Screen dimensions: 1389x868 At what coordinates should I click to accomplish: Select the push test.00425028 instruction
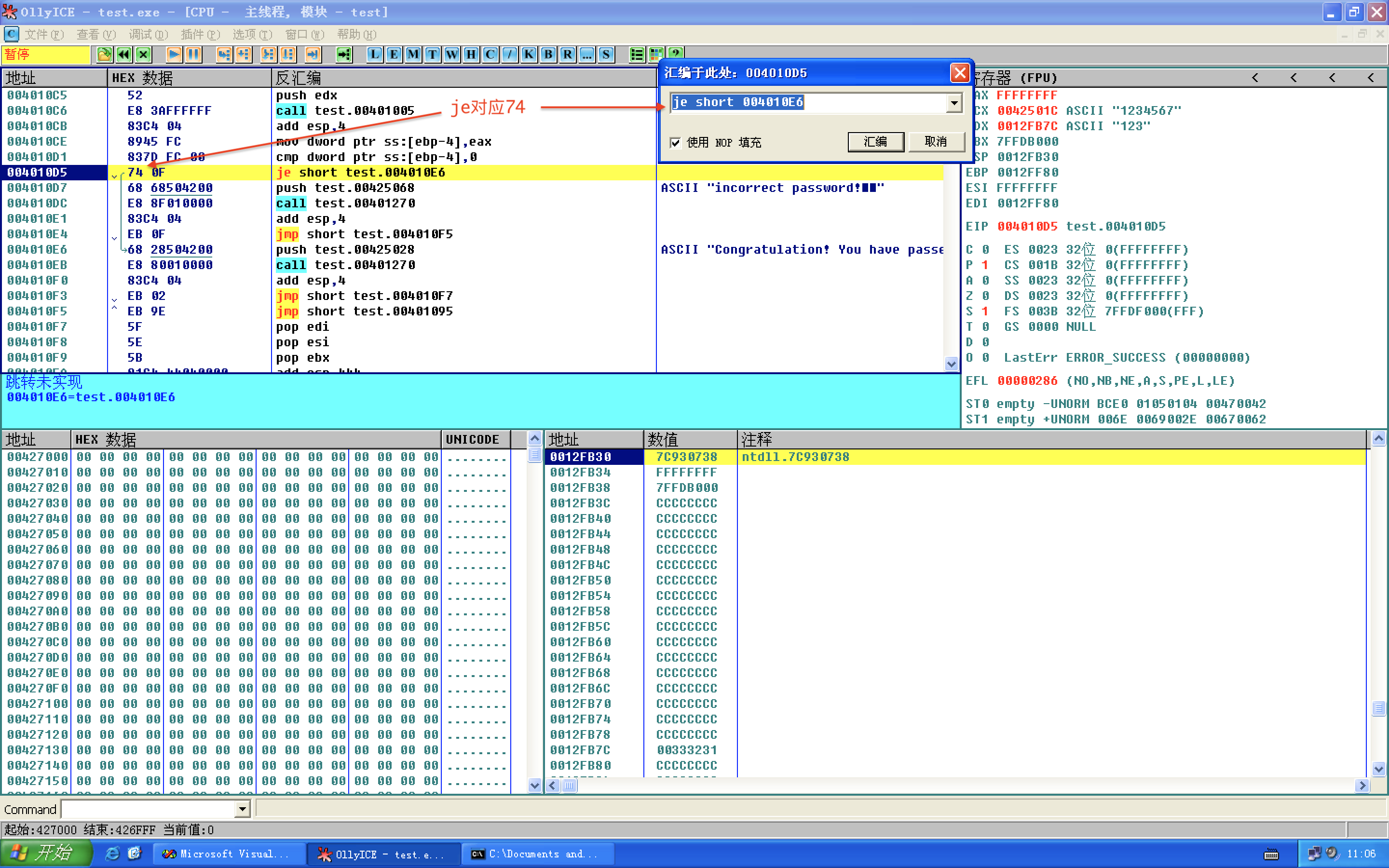point(345,250)
